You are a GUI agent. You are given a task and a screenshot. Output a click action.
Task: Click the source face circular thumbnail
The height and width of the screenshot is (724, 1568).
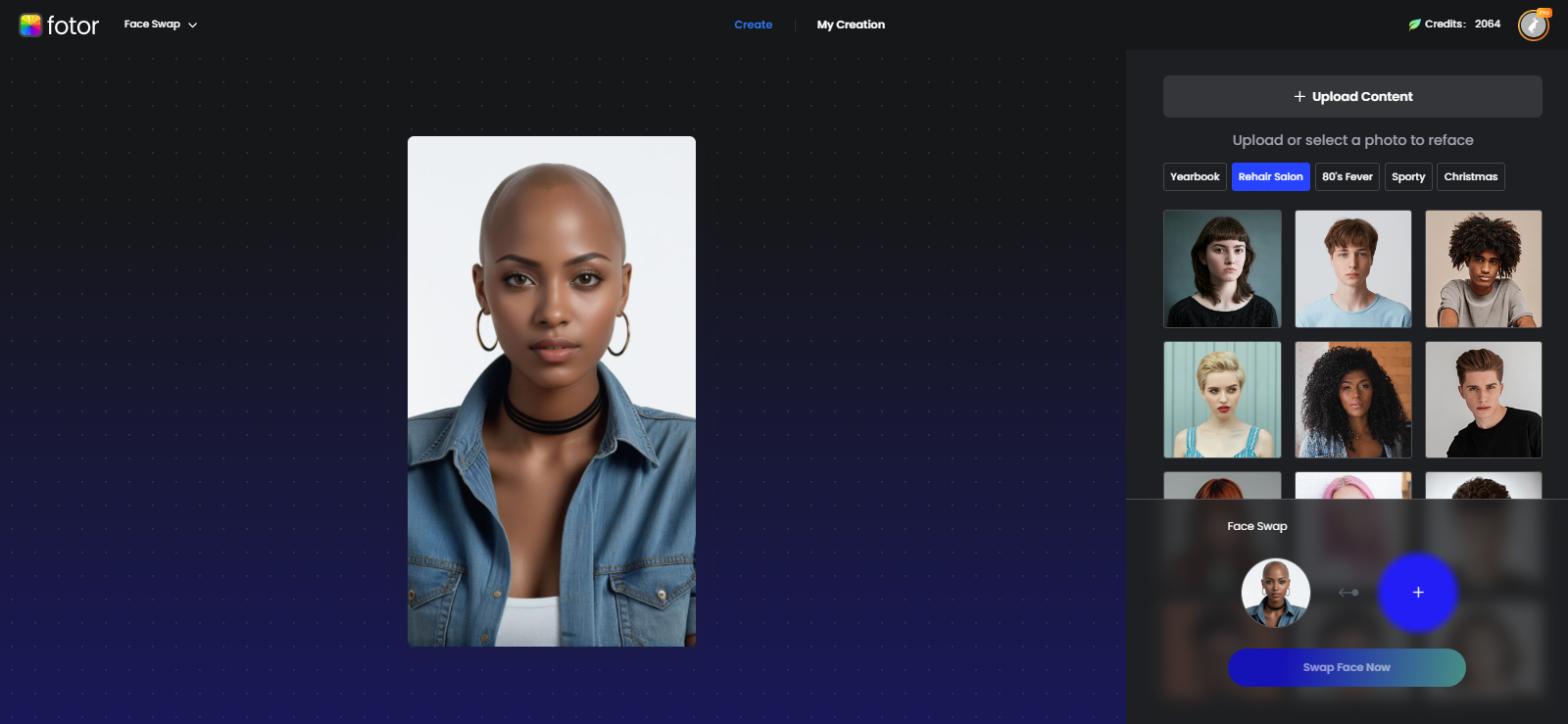[x=1276, y=593]
